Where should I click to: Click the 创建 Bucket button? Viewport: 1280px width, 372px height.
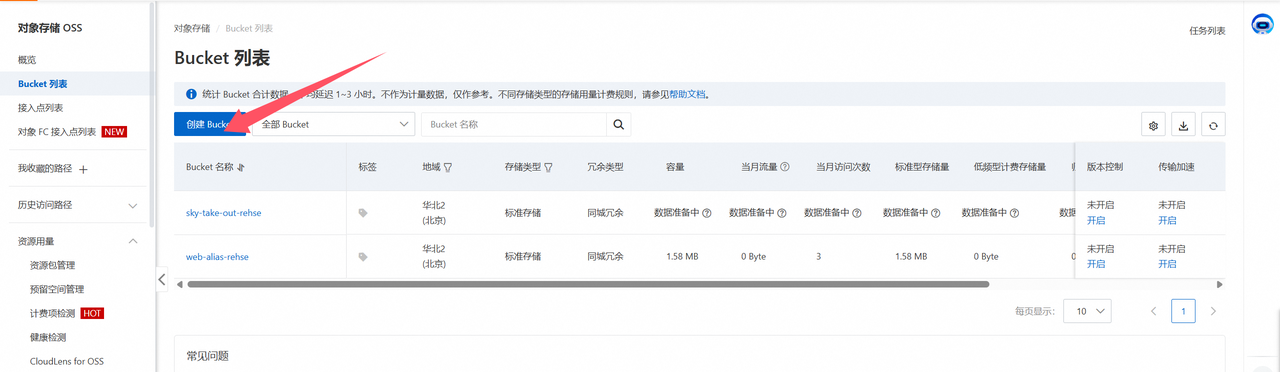(210, 125)
